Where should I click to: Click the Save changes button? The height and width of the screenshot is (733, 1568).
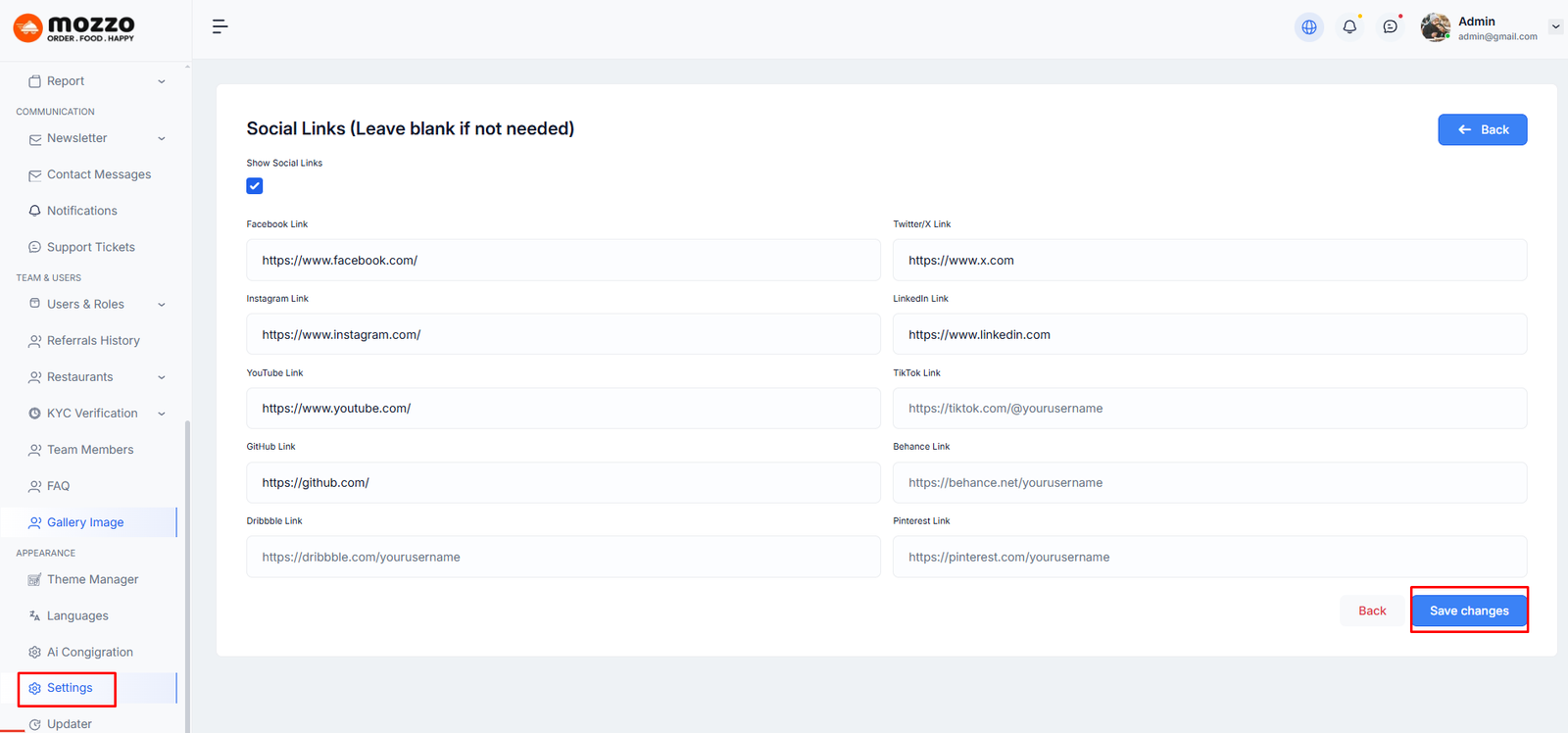1468,611
